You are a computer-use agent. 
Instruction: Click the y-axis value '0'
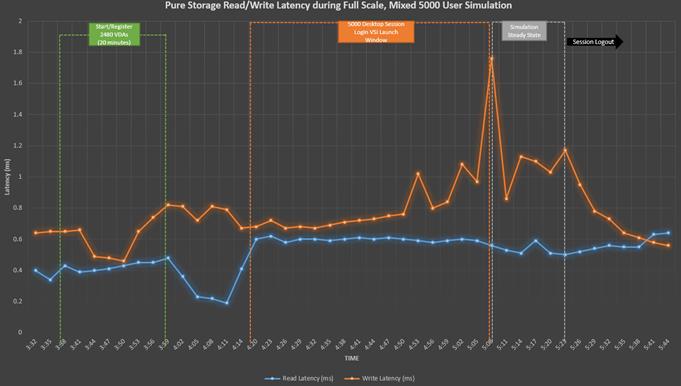pyautogui.click(x=20, y=332)
